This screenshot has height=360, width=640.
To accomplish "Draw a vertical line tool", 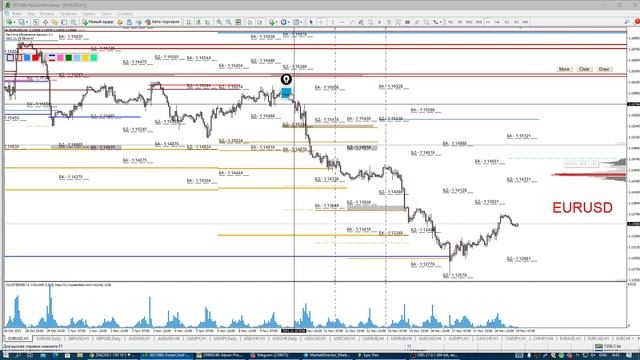I will [333, 22].
